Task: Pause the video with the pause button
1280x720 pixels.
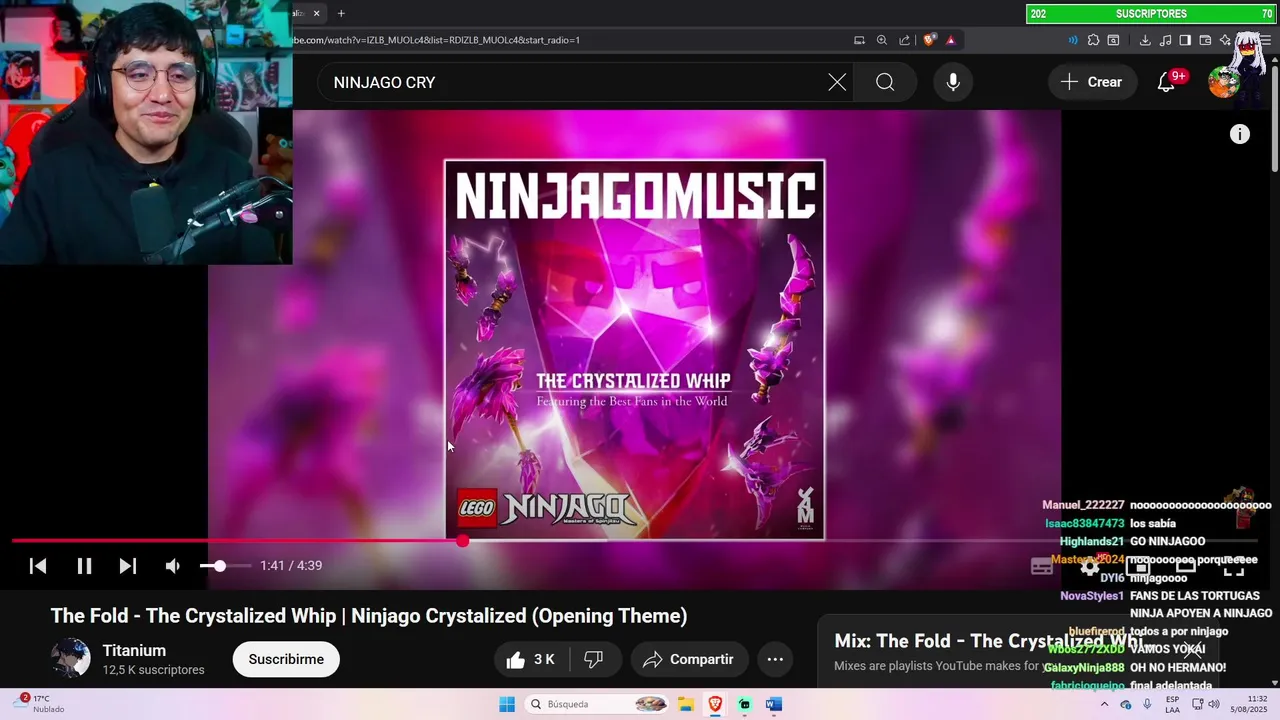Action: 84,566
